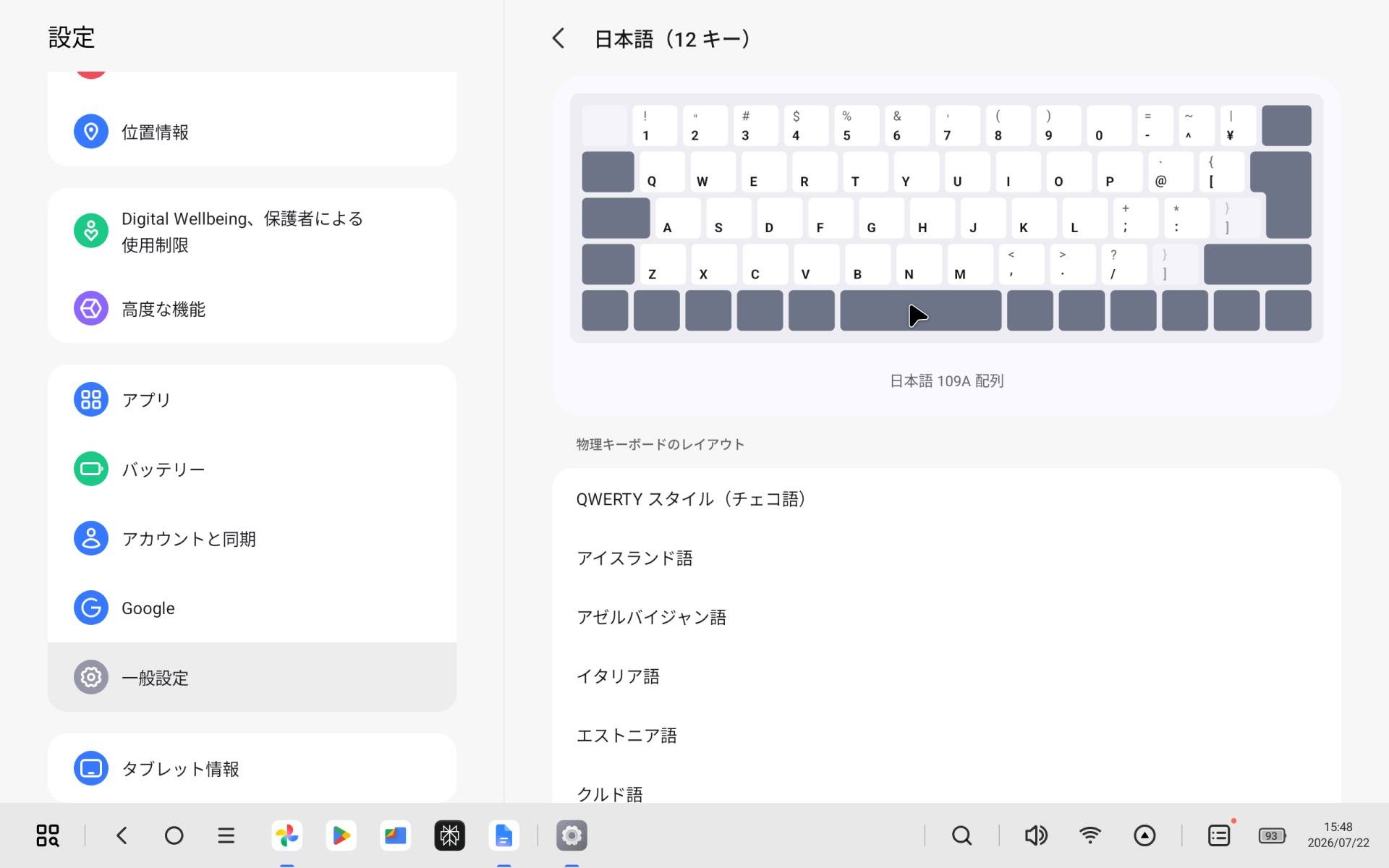This screenshot has width=1389, height=868.
Task: Open the volume control in taskbar
Action: click(x=1036, y=835)
